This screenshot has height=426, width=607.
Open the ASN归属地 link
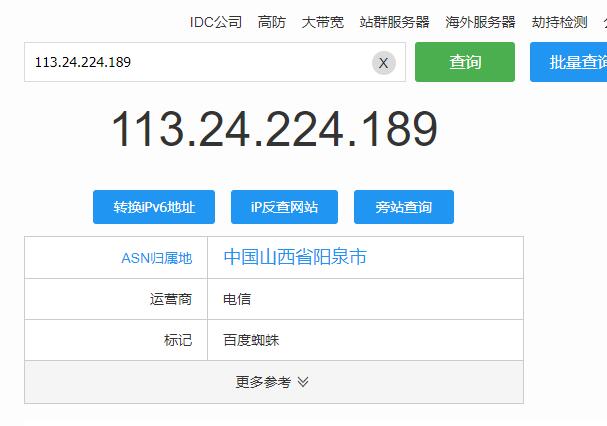[157, 258]
